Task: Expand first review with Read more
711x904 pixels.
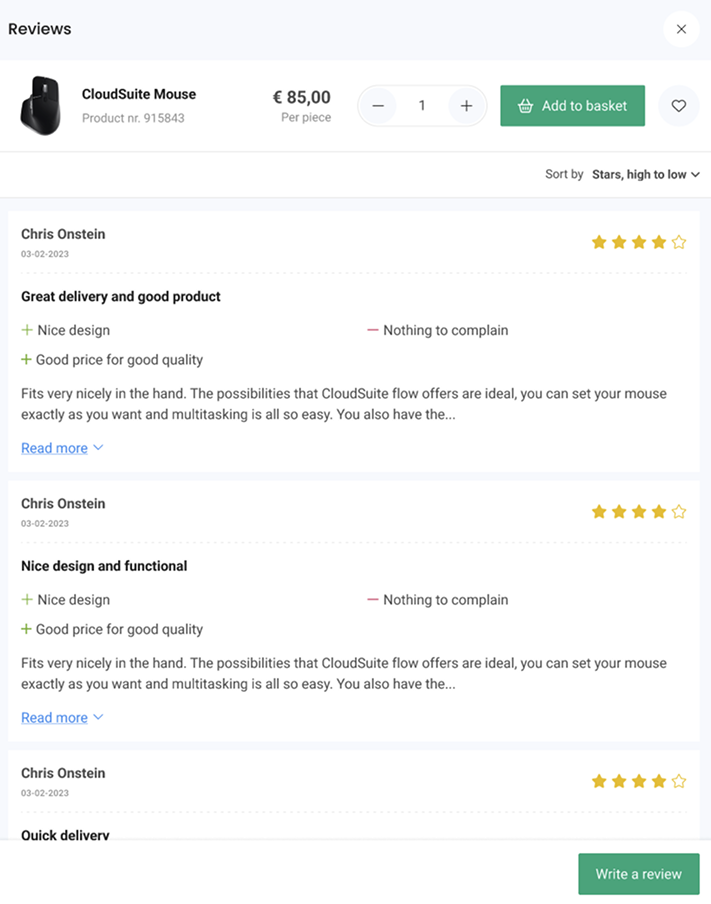Action: (x=54, y=448)
